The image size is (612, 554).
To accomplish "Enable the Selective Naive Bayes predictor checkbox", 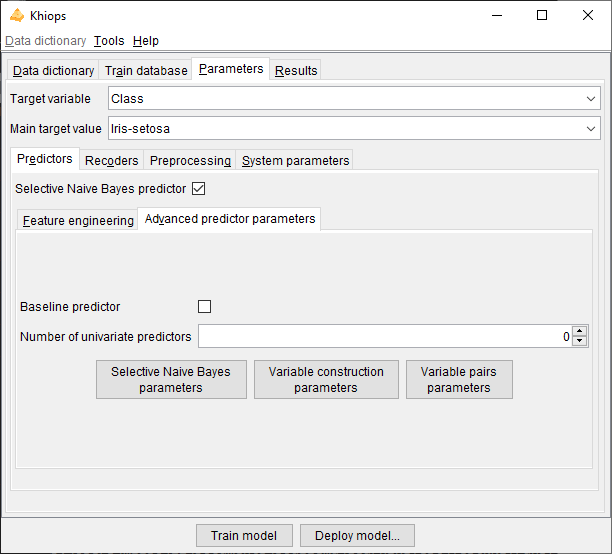I will point(198,188).
